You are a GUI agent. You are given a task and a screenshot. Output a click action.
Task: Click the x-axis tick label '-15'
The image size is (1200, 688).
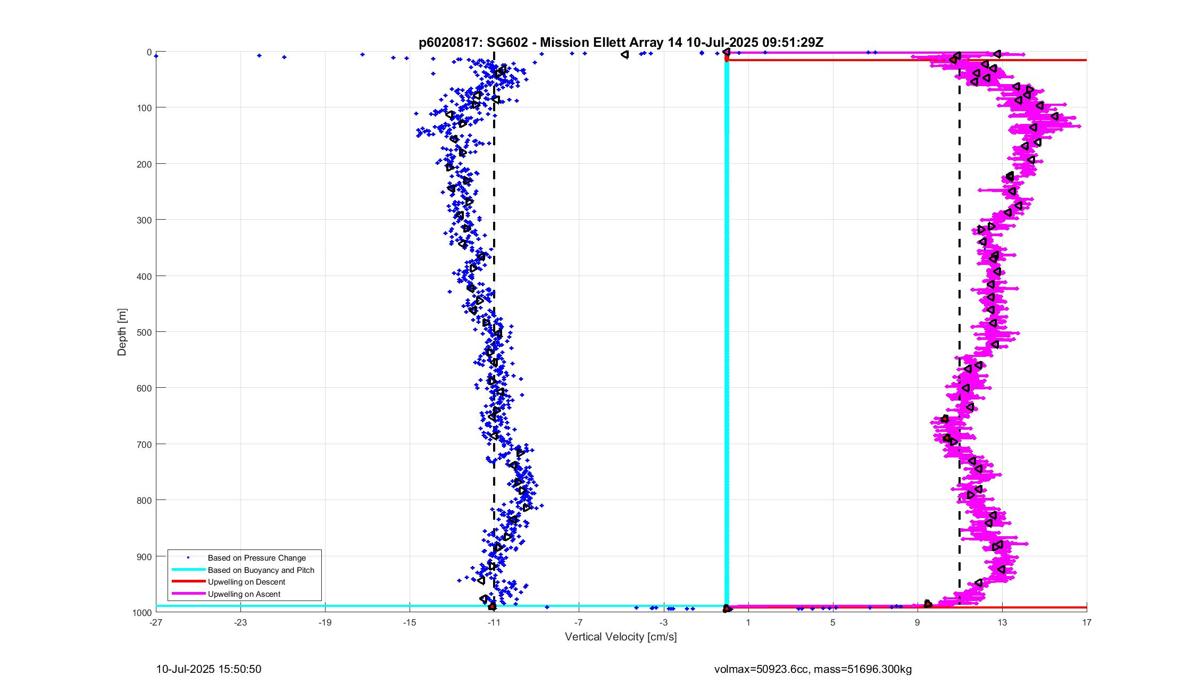click(410, 622)
